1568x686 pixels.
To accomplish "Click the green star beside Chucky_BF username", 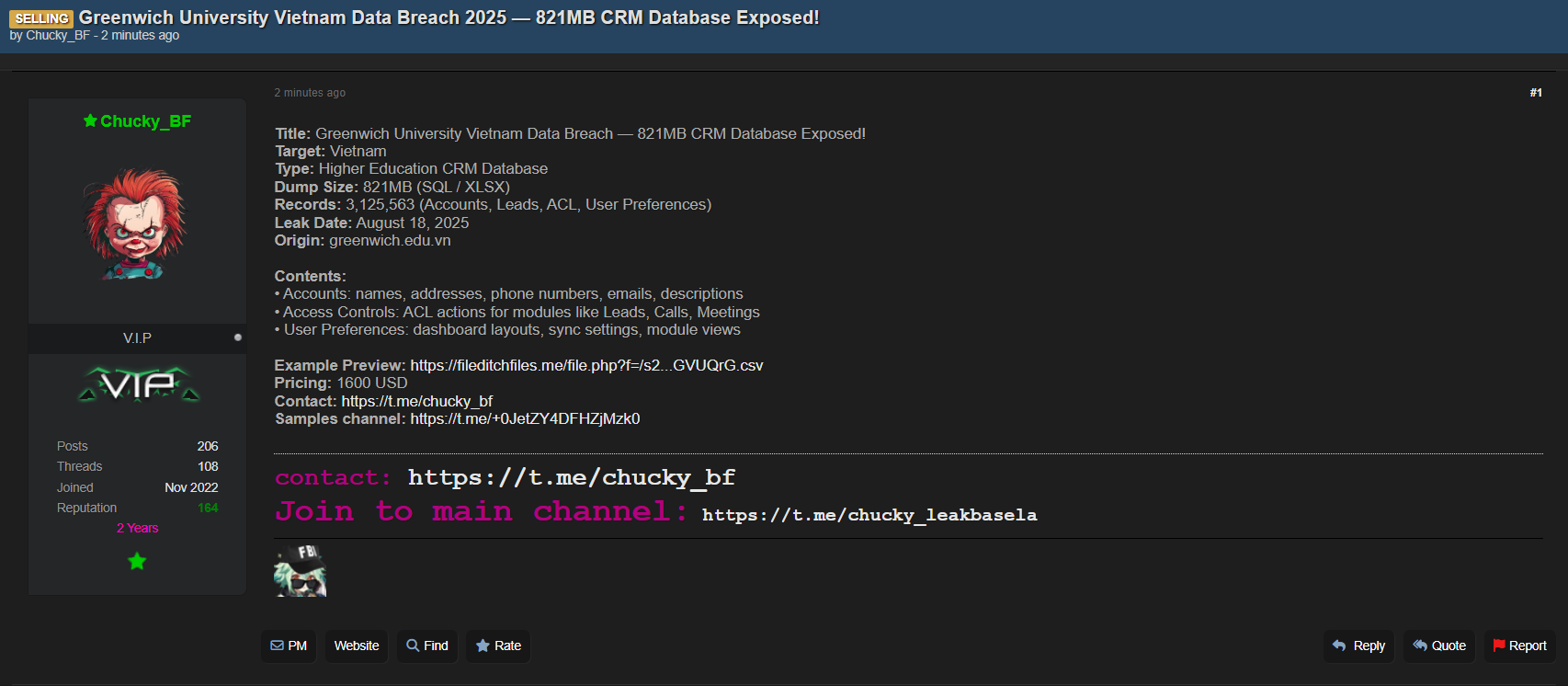I will pyautogui.click(x=90, y=121).
